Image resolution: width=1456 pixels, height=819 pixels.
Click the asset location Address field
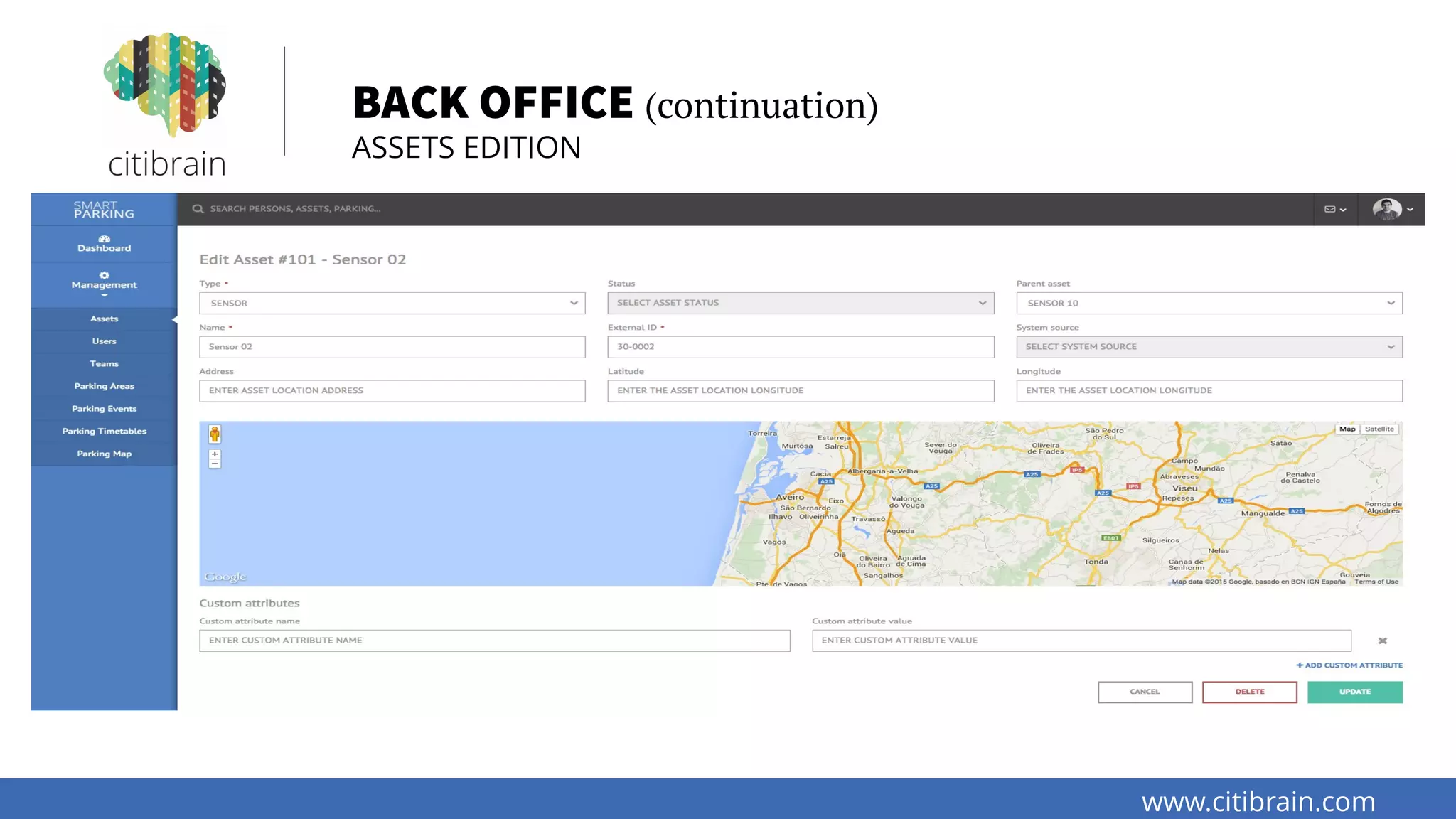click(x=392, y=390)
